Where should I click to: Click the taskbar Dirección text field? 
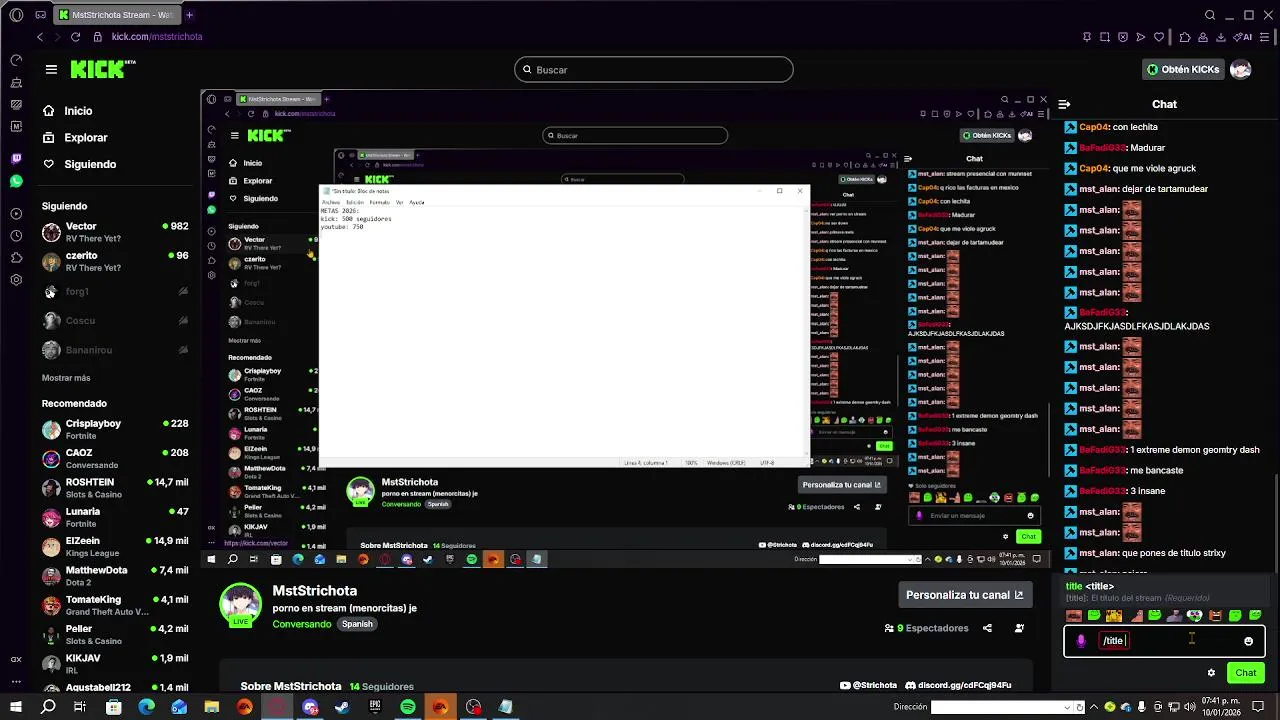coord(1002,707)
